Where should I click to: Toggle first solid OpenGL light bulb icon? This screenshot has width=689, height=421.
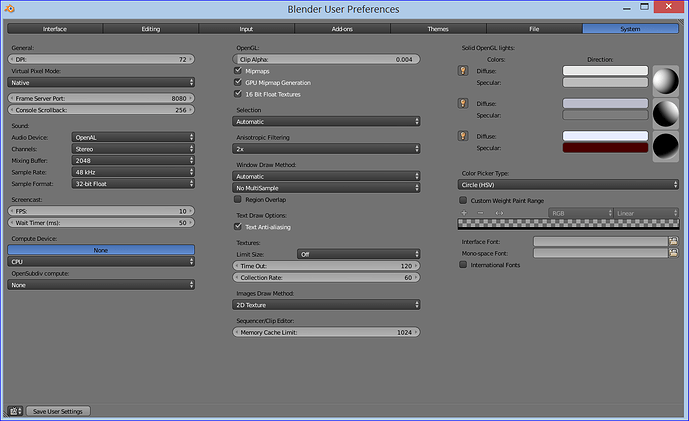click(463, 70)
